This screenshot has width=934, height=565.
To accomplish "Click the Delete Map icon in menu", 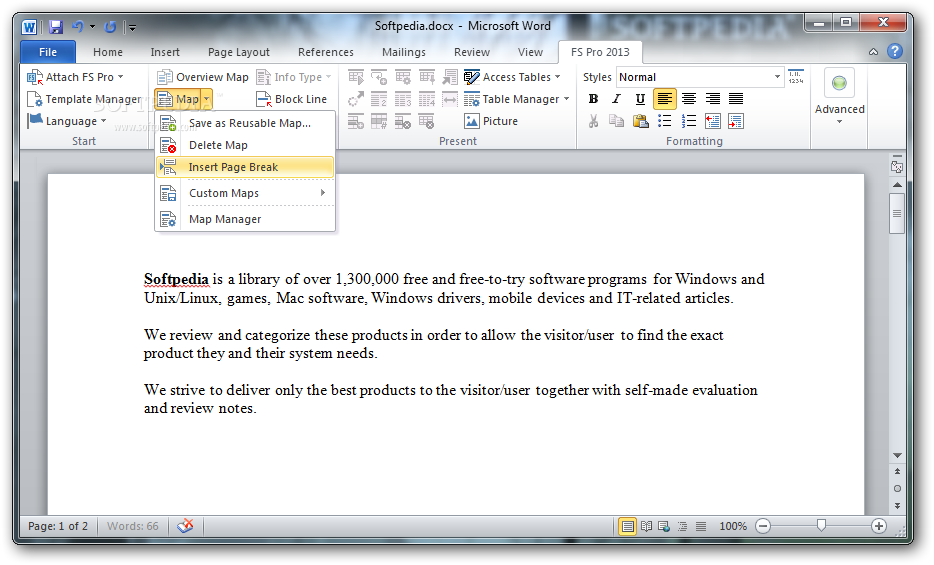I will coord(169,145).
